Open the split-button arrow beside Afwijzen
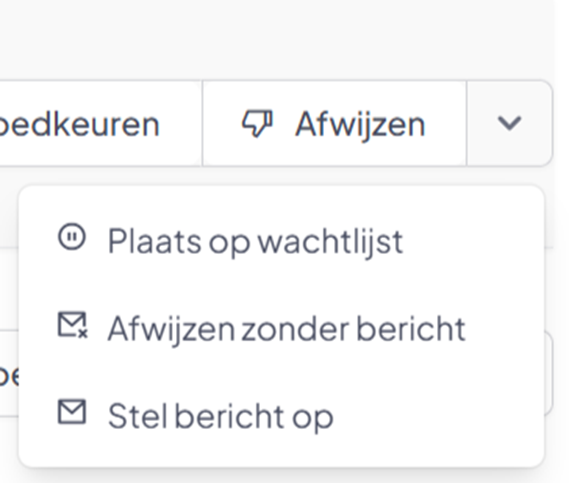 509,123
